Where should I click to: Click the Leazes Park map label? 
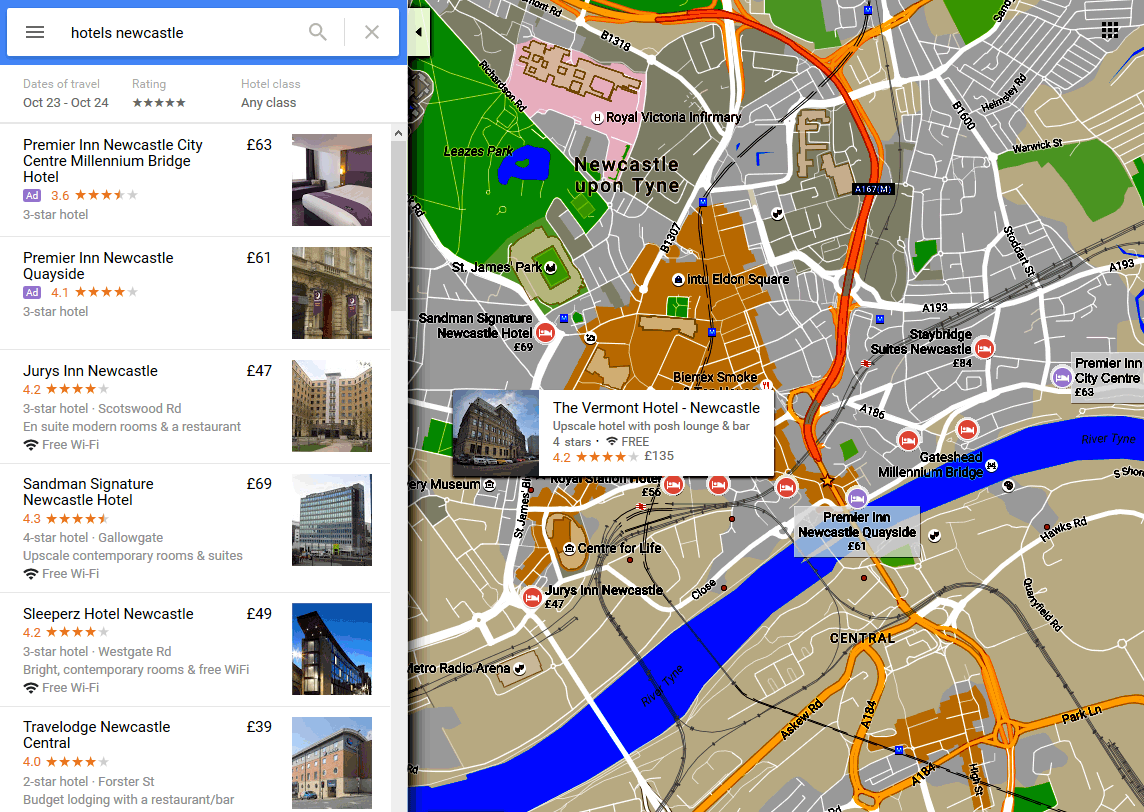(479, 152)
